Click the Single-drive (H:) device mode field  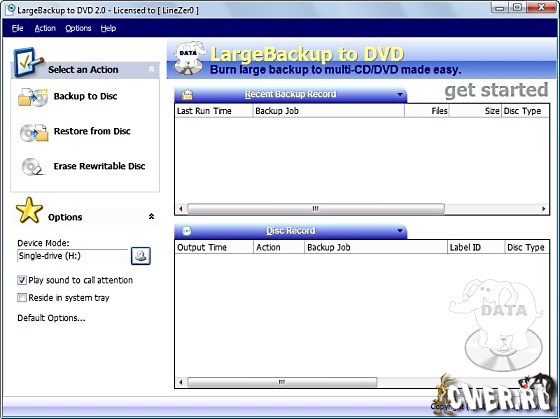(72, 256)
